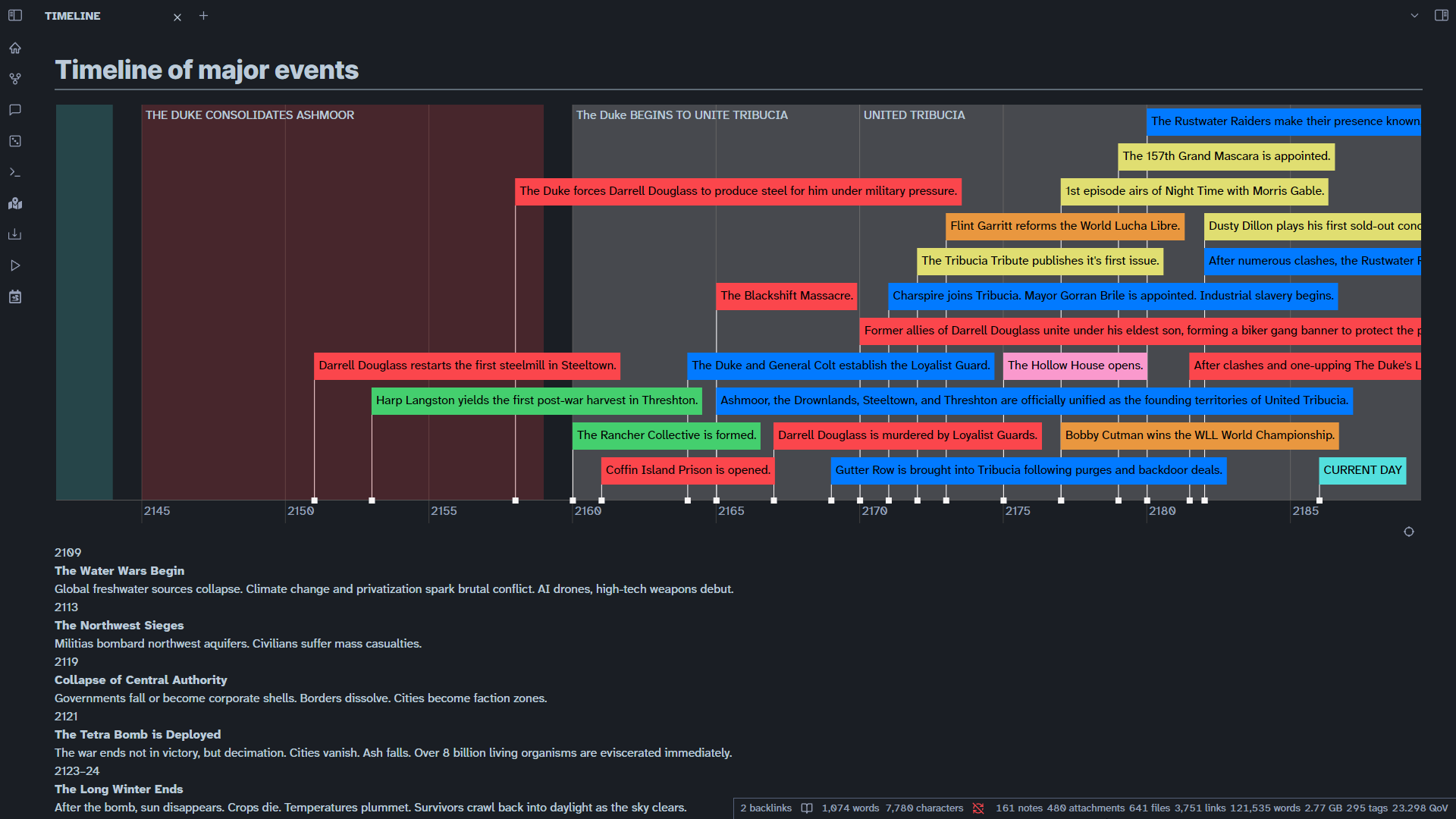Screen dimensions: 1456x819
Task: Select 'Bobby Cutman wins the WLL World Championship' event
Action: (1200, 435)
